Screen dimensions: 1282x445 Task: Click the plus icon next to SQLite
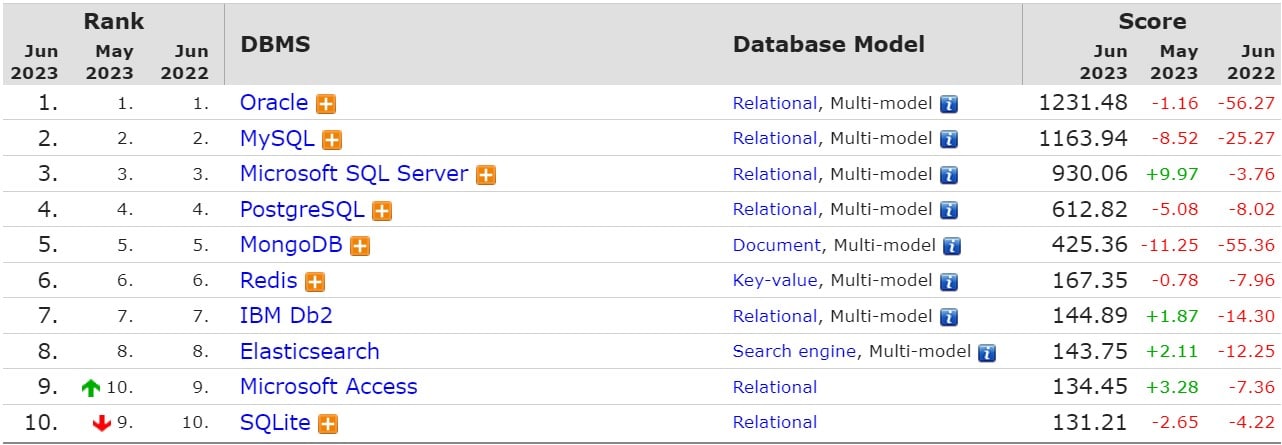coord(327,424)
